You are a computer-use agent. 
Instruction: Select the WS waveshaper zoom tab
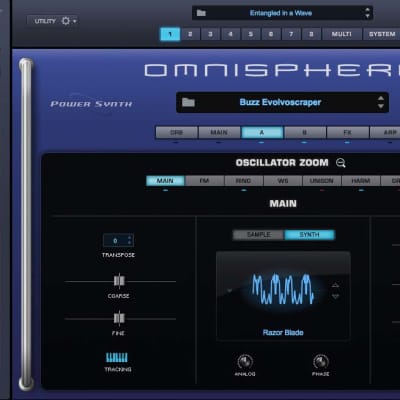(x=283, y=181)
